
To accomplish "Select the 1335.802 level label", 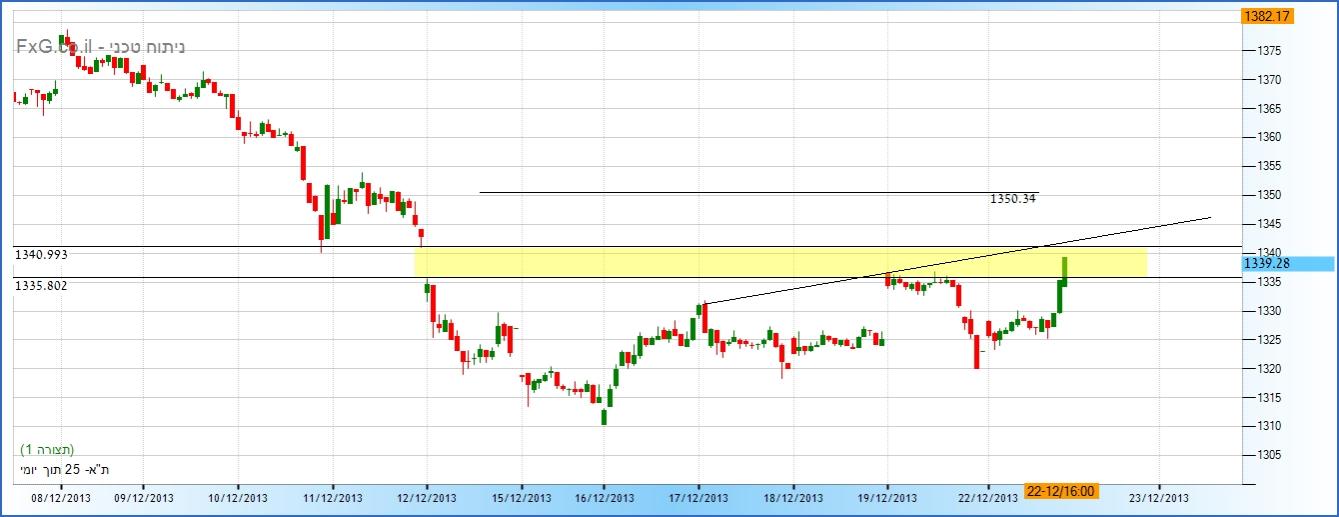I will point(40,286).
